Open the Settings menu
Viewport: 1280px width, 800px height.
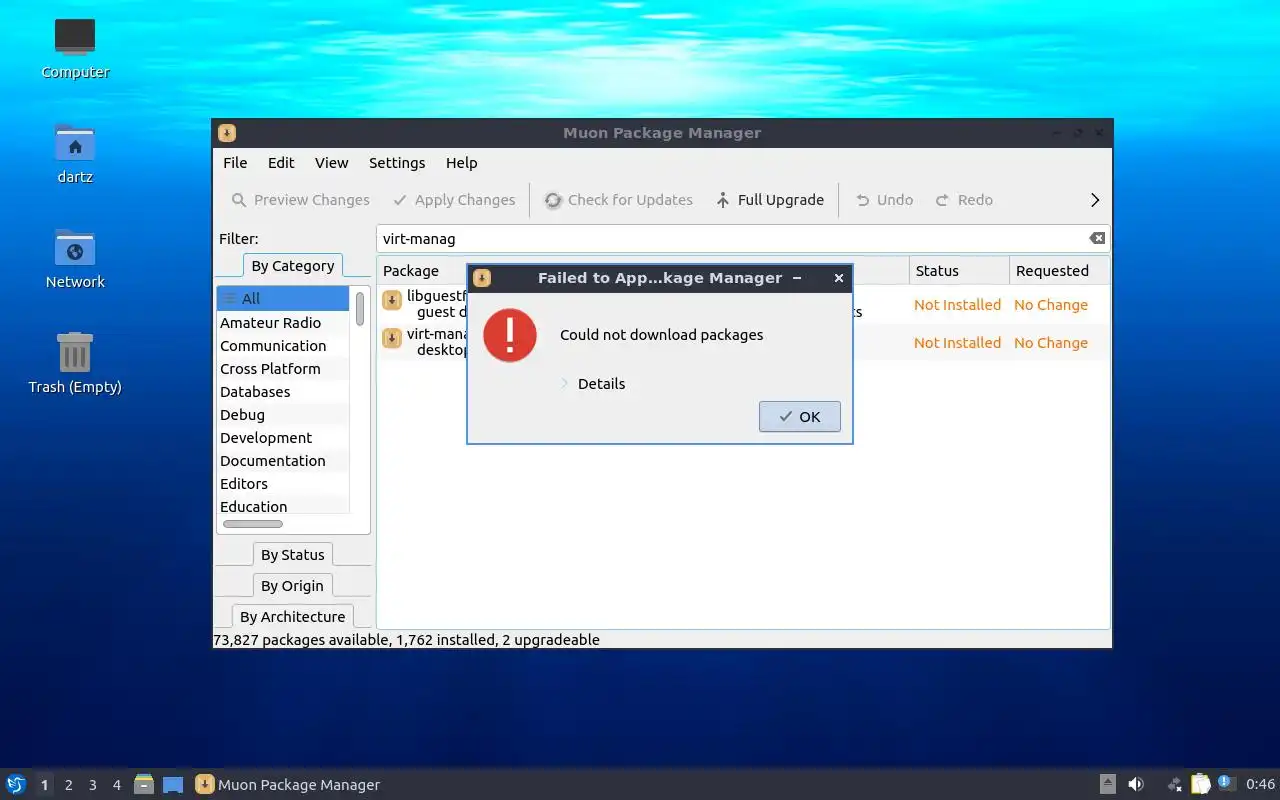397,163
